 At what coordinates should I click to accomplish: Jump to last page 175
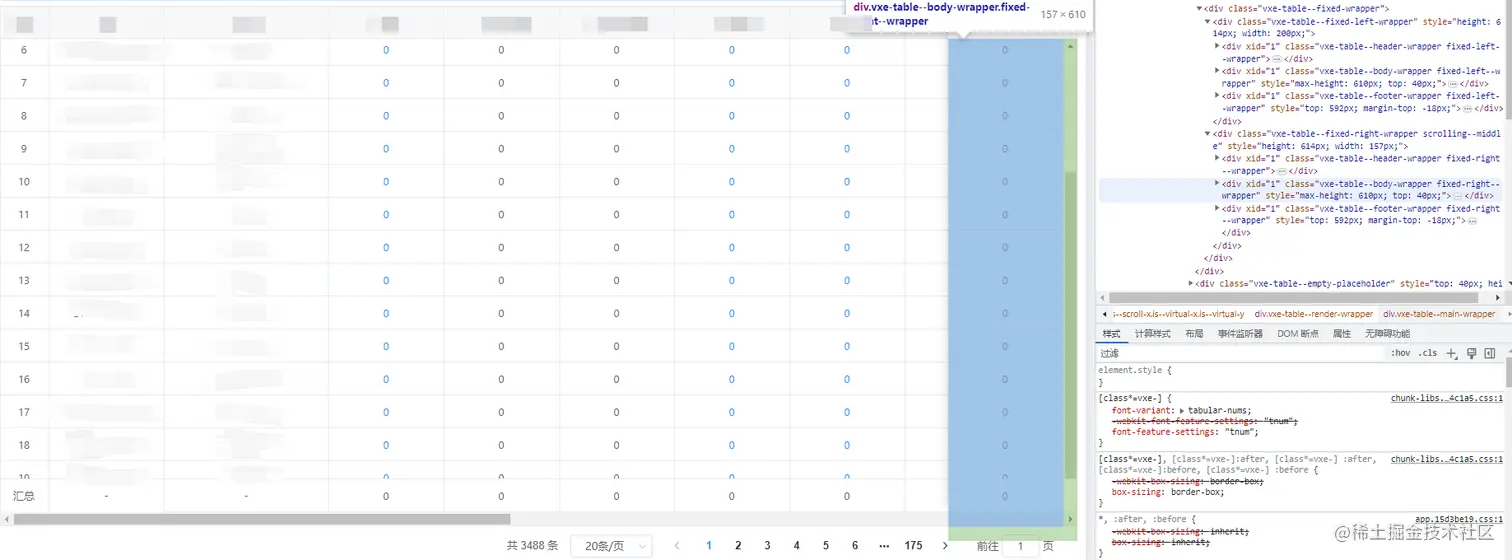tap(913, 545)
